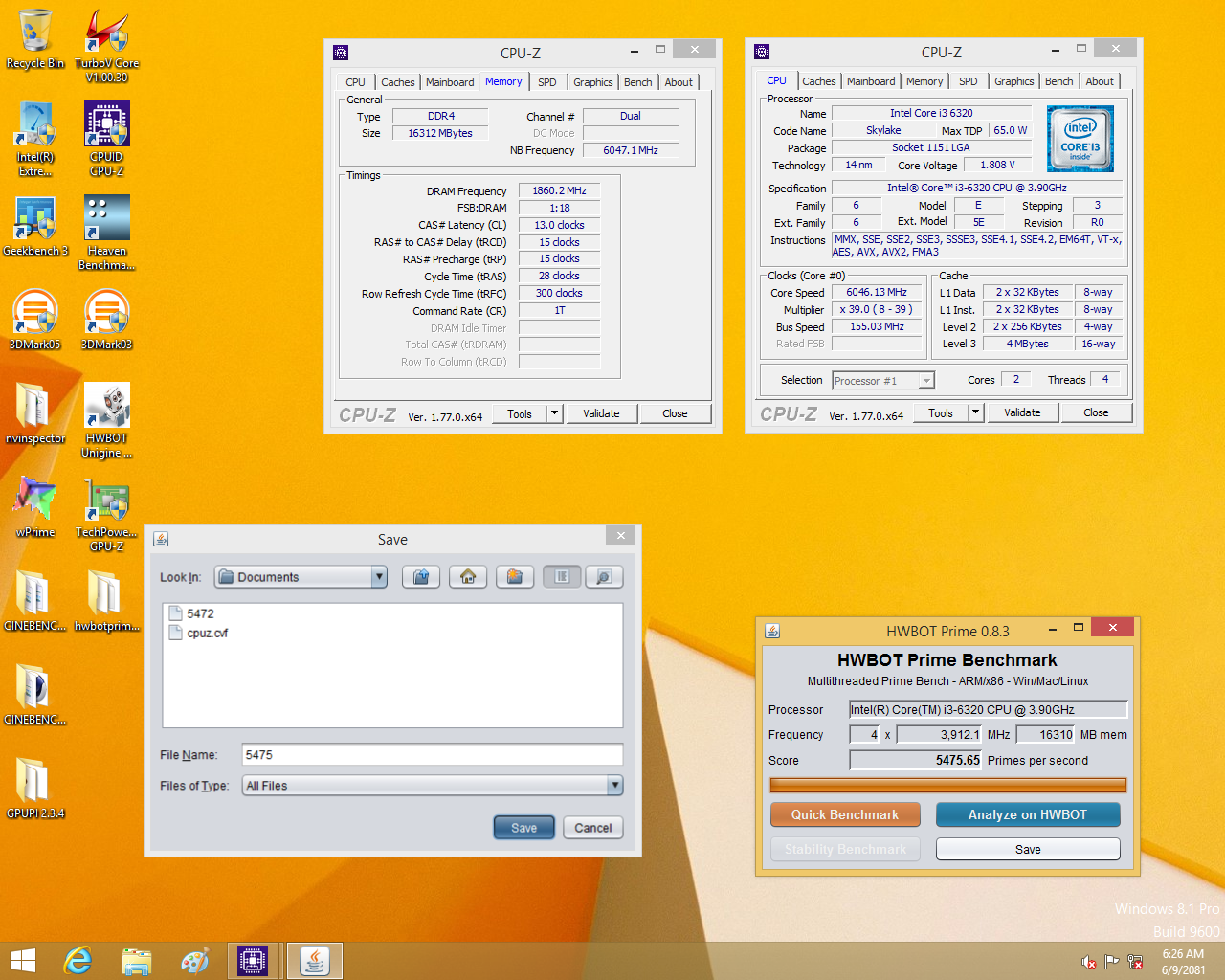Open Intel(R) Extreme Tuning shortcut
The image size is (1225, 980).
click(x=35, y=139)
